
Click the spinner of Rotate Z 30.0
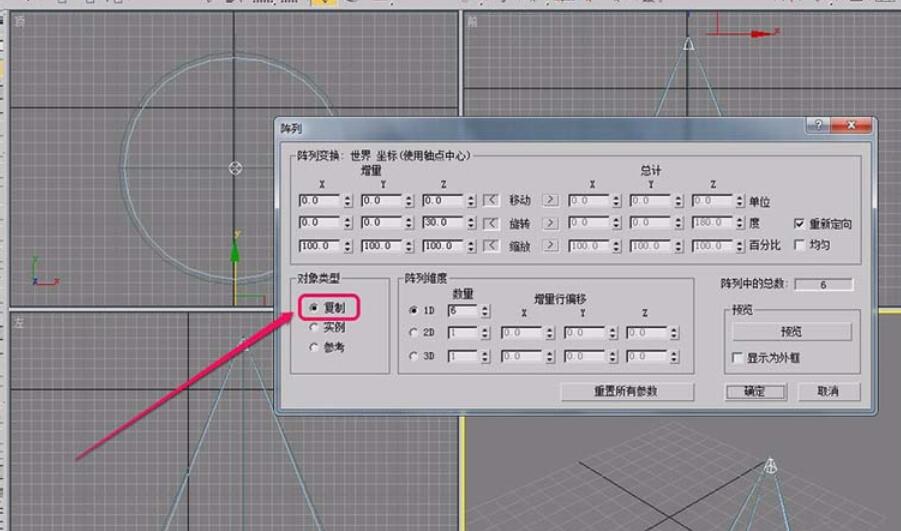[x=471, y=223]
